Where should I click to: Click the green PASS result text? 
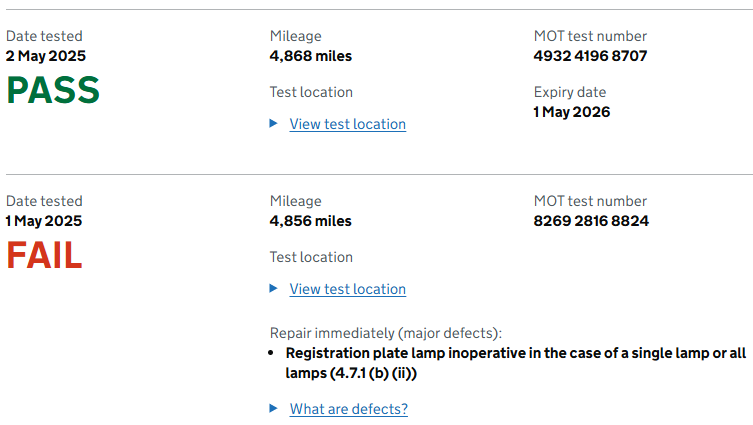53,91
